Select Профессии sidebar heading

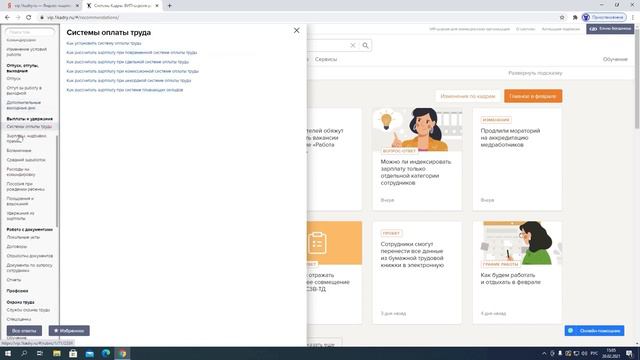click(x=17, y=291)
